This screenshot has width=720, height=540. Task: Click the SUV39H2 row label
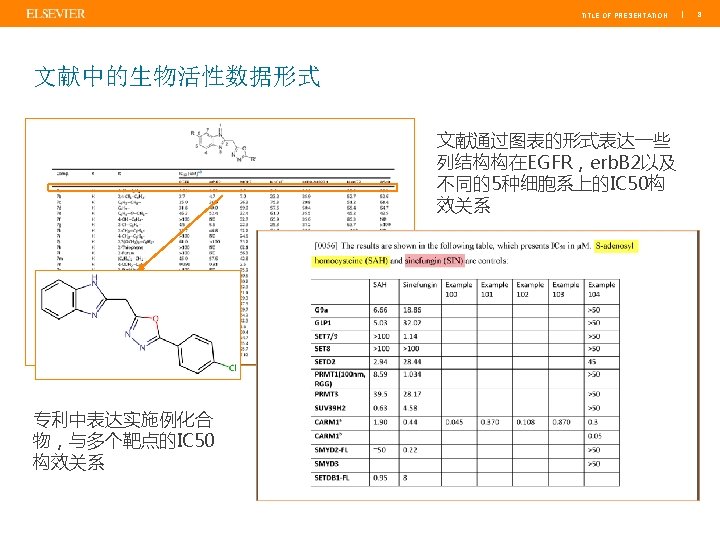[x=330, y=408]
